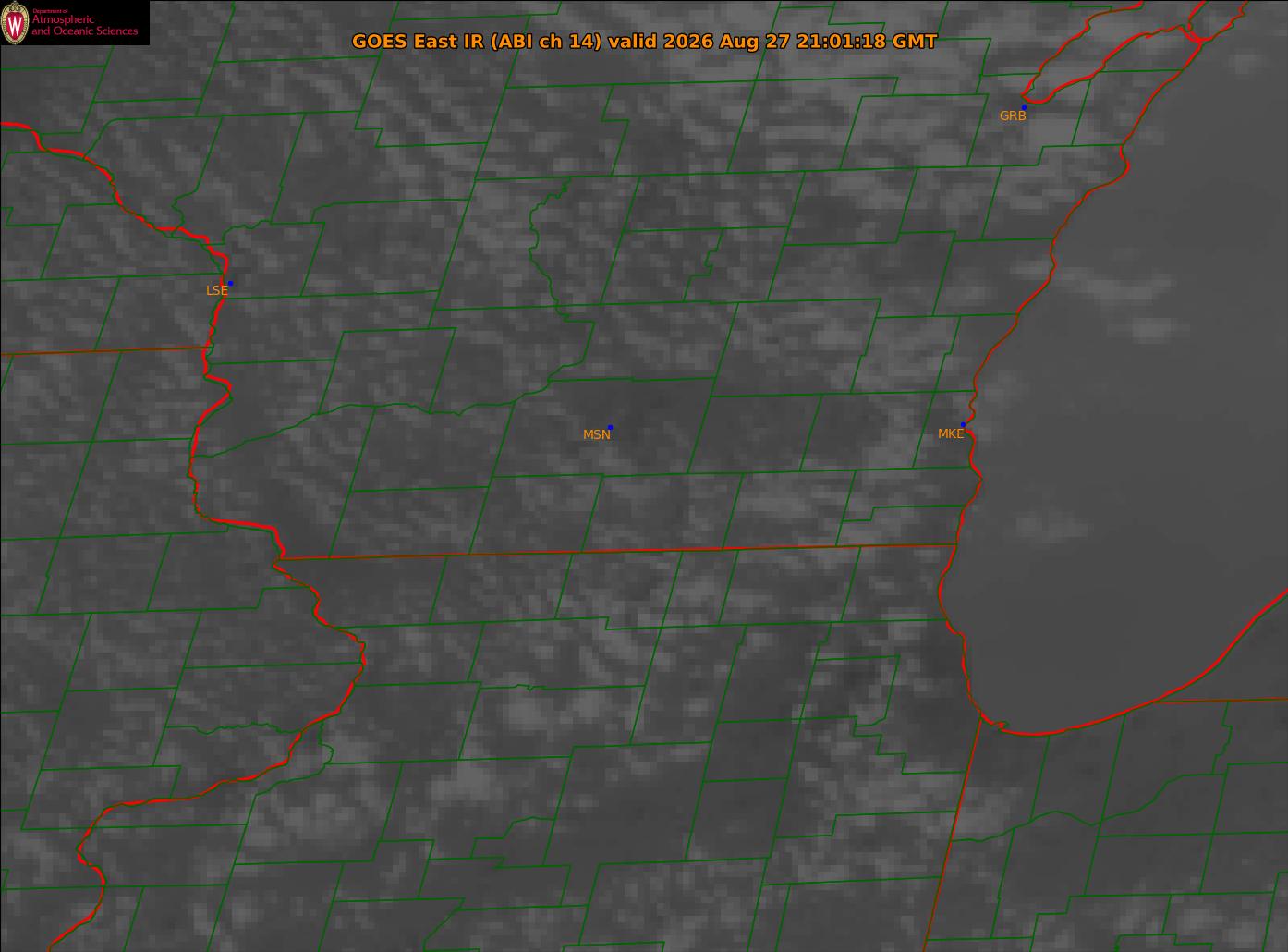This screenshot has height=952, width=1288.
Task: Click the bright cloud patch over Lake Michigan
Action: (1148, 329)
